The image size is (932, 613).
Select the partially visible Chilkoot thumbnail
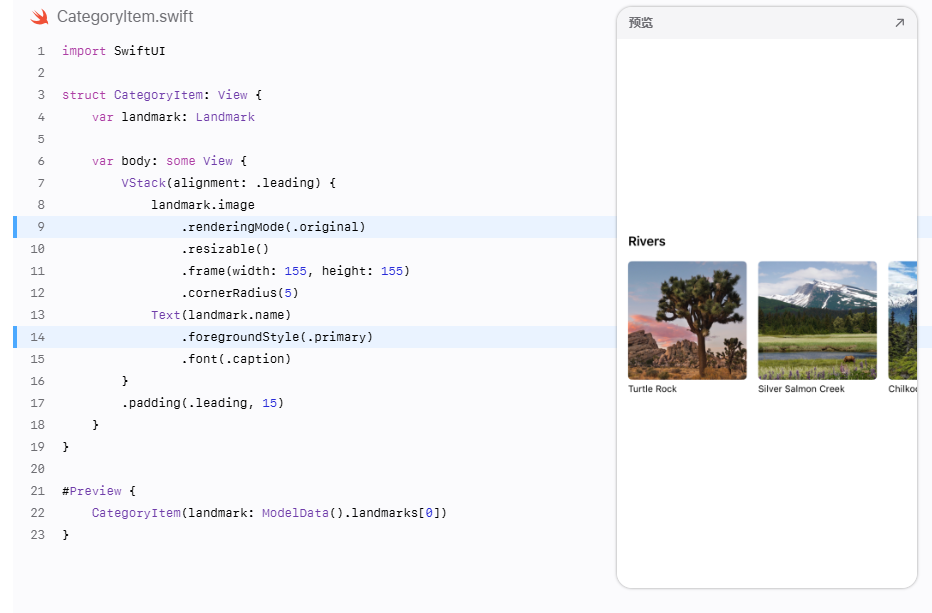pyautogui.click(x=902, y=320)
